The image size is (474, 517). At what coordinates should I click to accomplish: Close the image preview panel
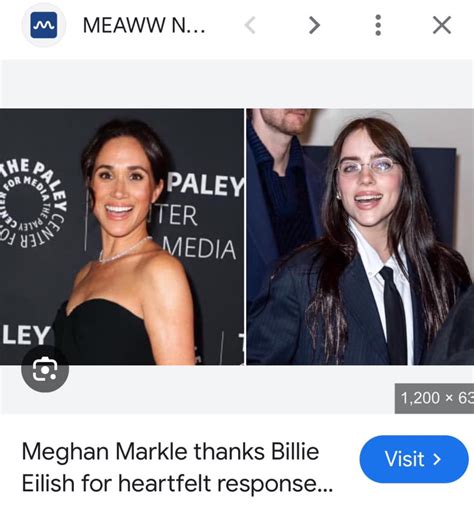click(x=442, y=25)
